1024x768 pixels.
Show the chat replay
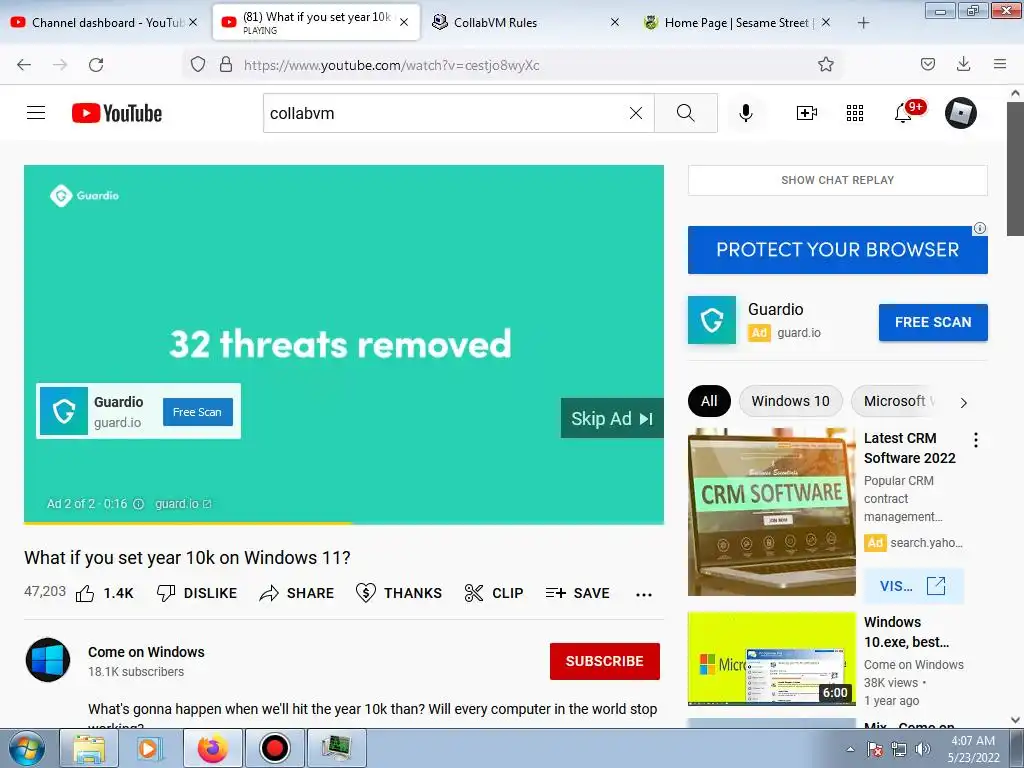[x=837, y=180]
